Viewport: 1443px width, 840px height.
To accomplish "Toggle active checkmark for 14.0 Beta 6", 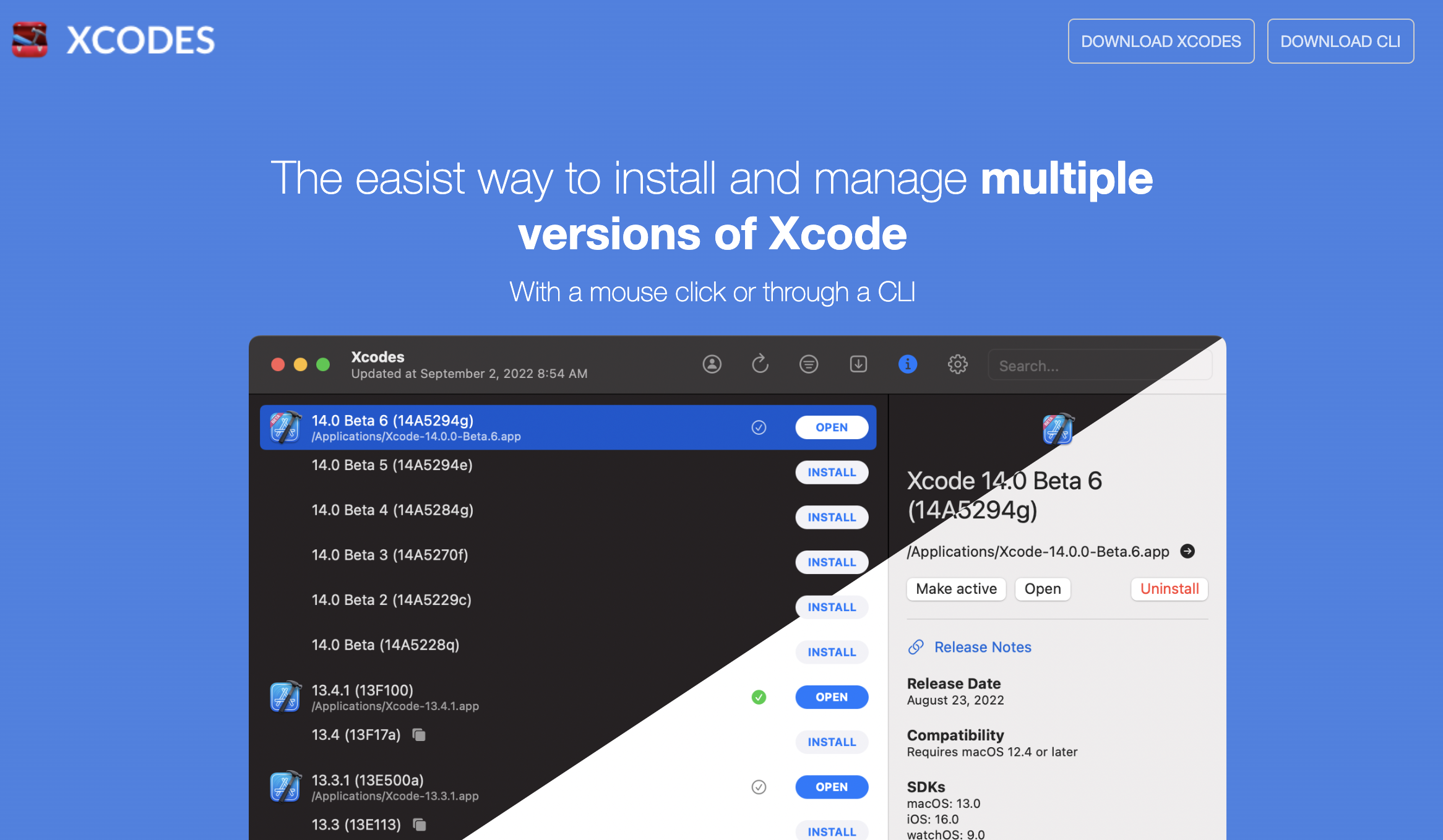I will tap(759, 427).
